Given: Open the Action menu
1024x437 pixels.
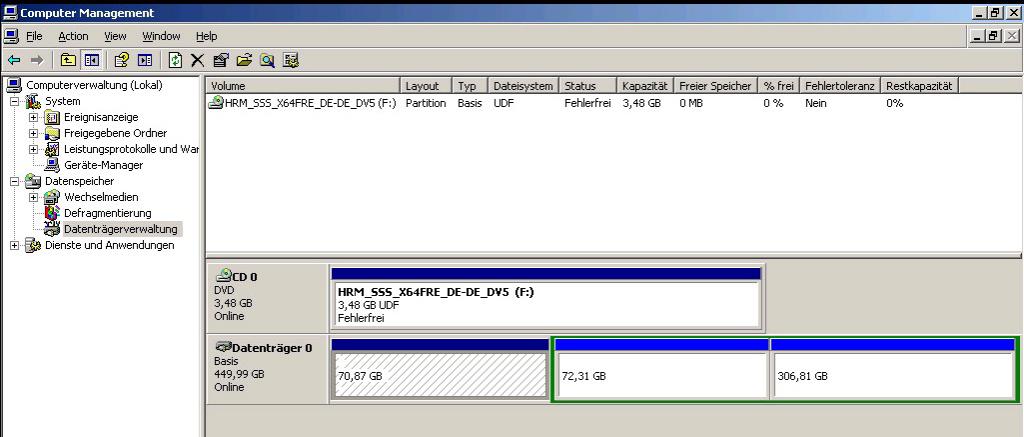Looking at the screenshot, I should point(73,36).
